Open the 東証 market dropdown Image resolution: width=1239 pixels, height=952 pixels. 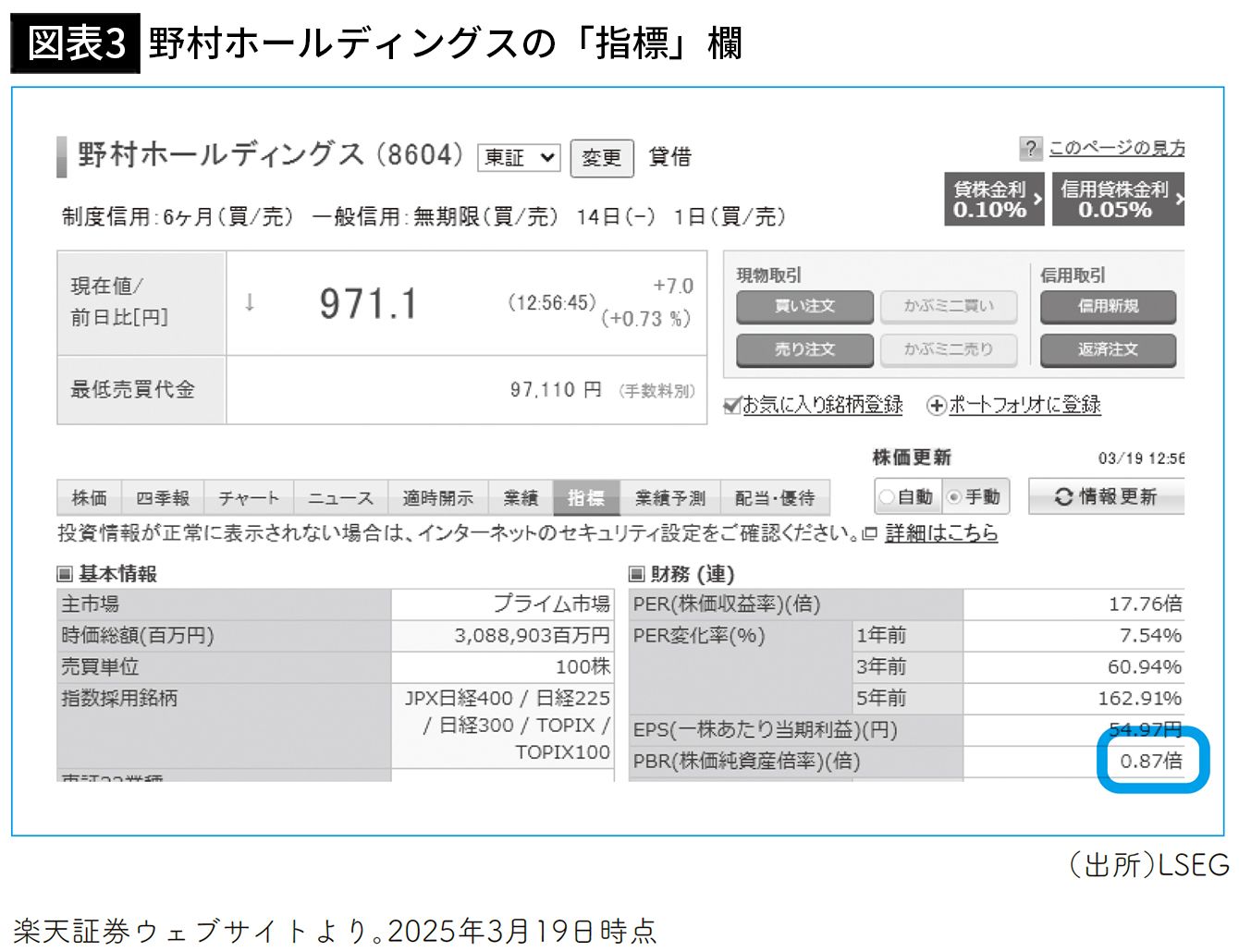519,158
